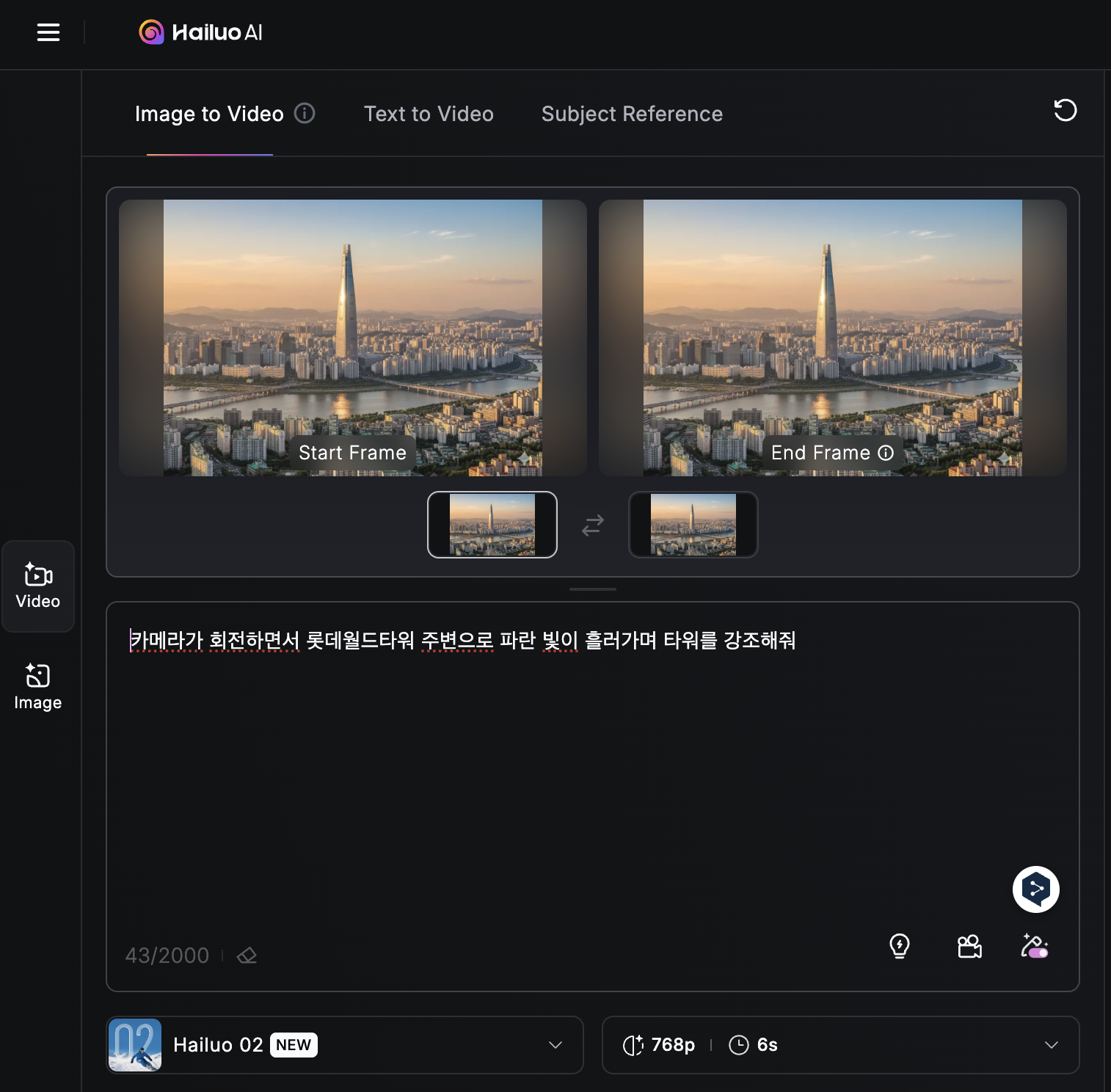Clear prompt with eraser icon
The width and height of the screenshot is (1111, 1092).
coord(247,955)
